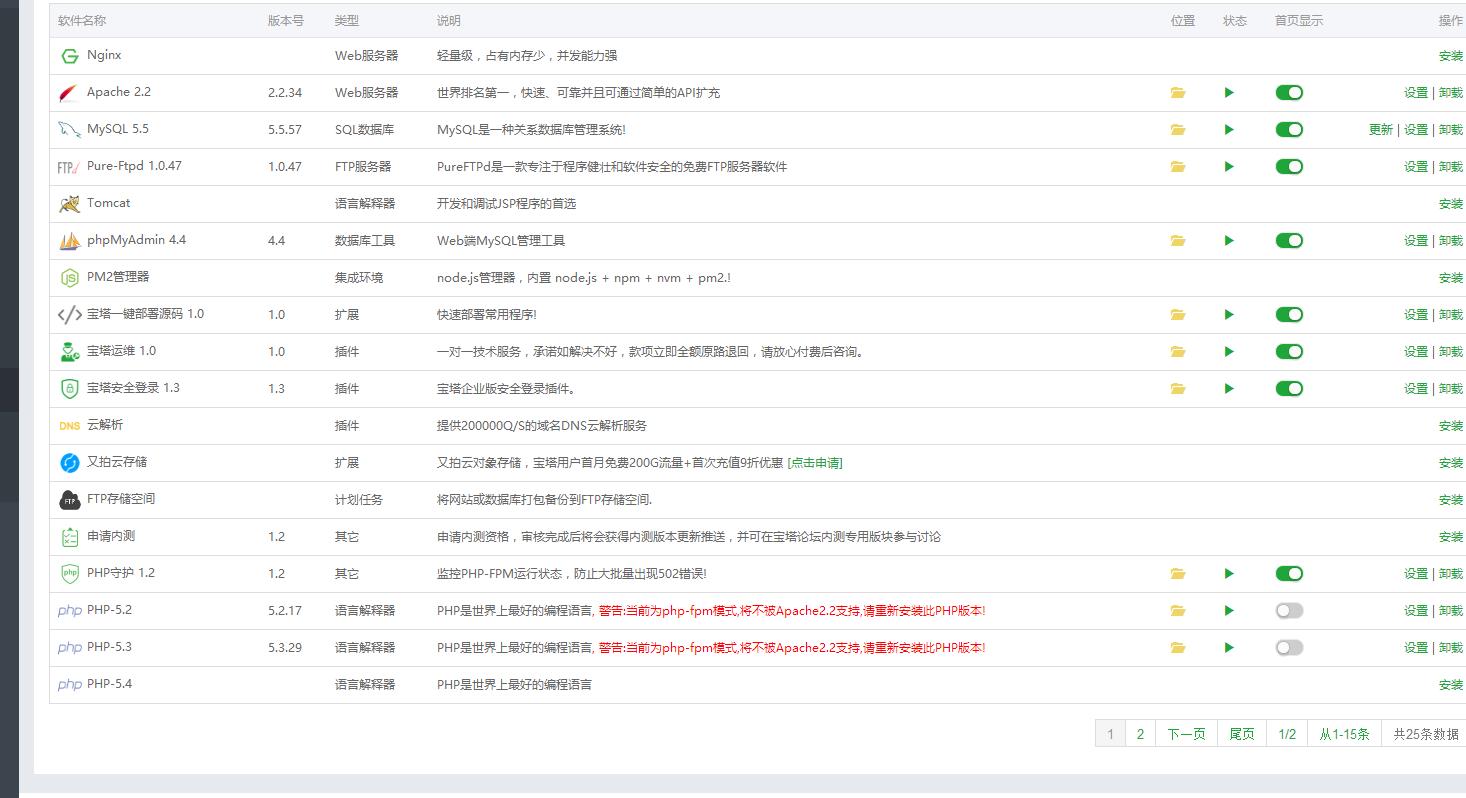Click the 申请内测 clipboard icon
Image resolution: width=1466 pixels, height=798 pixels.
(69, 537)
